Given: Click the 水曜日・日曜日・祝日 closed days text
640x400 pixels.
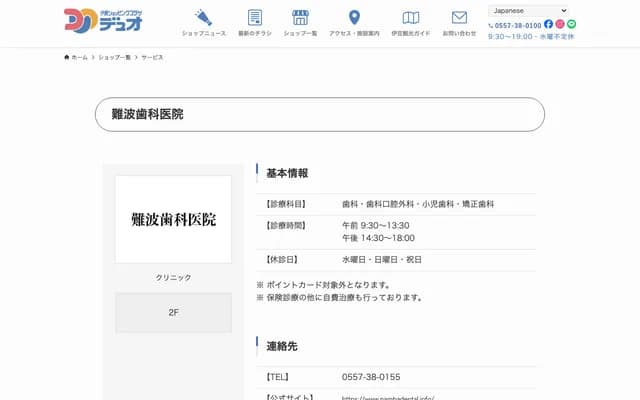Looking at the screenshot, I should pos(382,260).
